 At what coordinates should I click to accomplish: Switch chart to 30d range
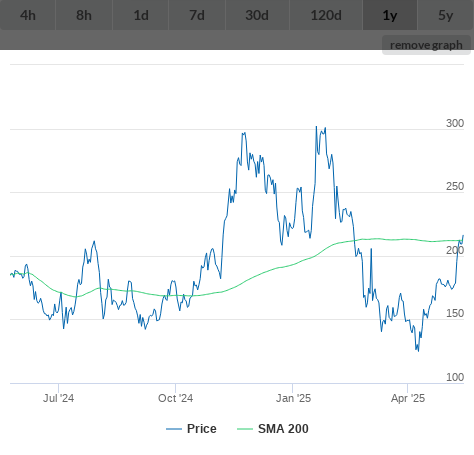257,15
